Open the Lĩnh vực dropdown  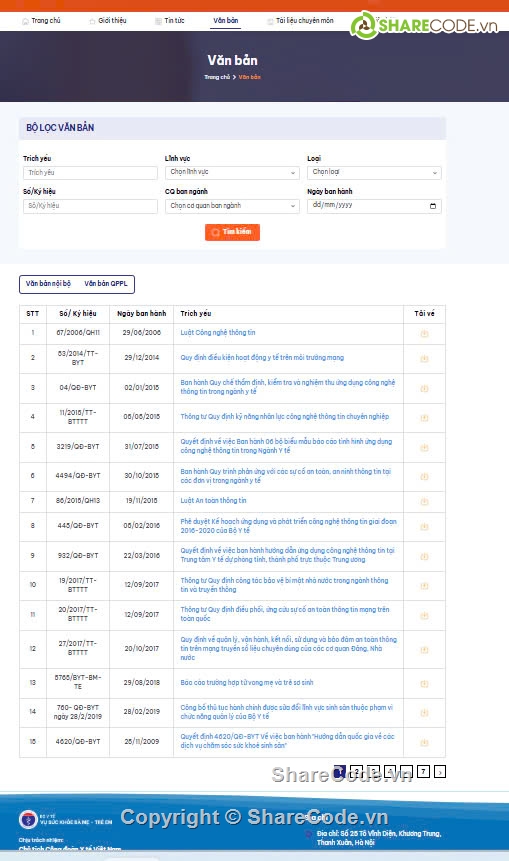(x=232, y=172)
